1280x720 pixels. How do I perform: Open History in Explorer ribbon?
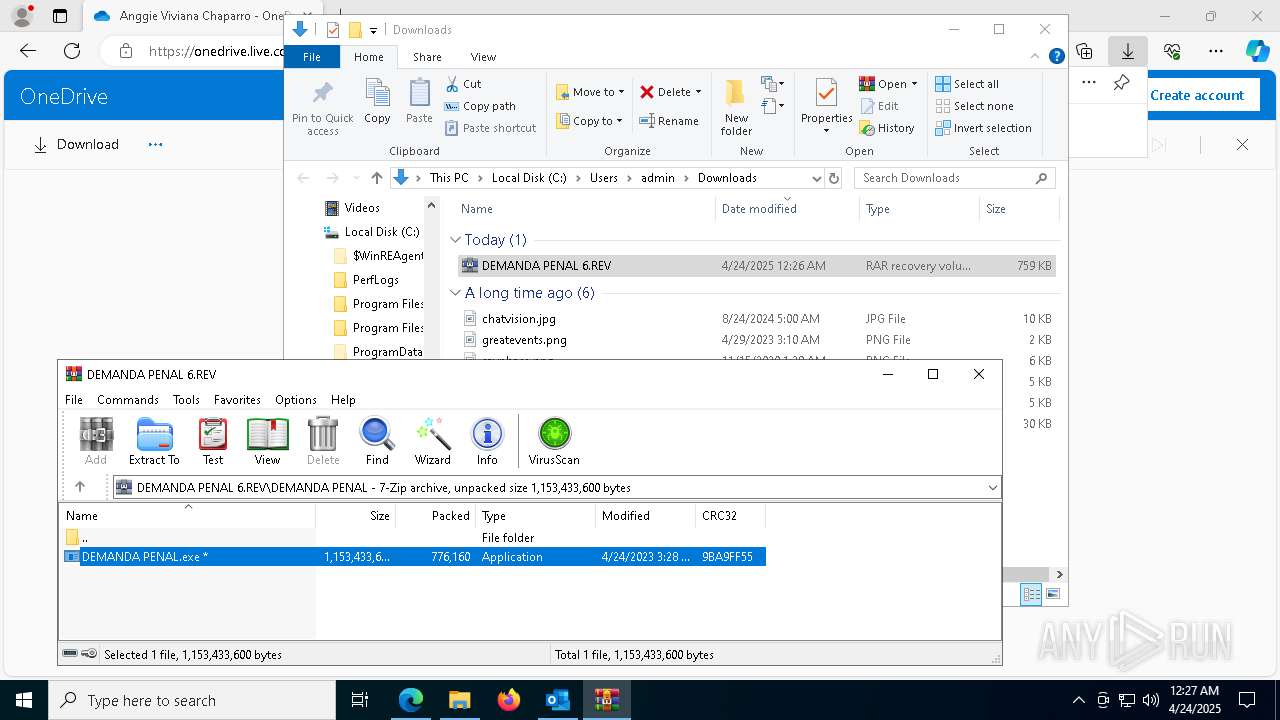[x=887, y=128]
